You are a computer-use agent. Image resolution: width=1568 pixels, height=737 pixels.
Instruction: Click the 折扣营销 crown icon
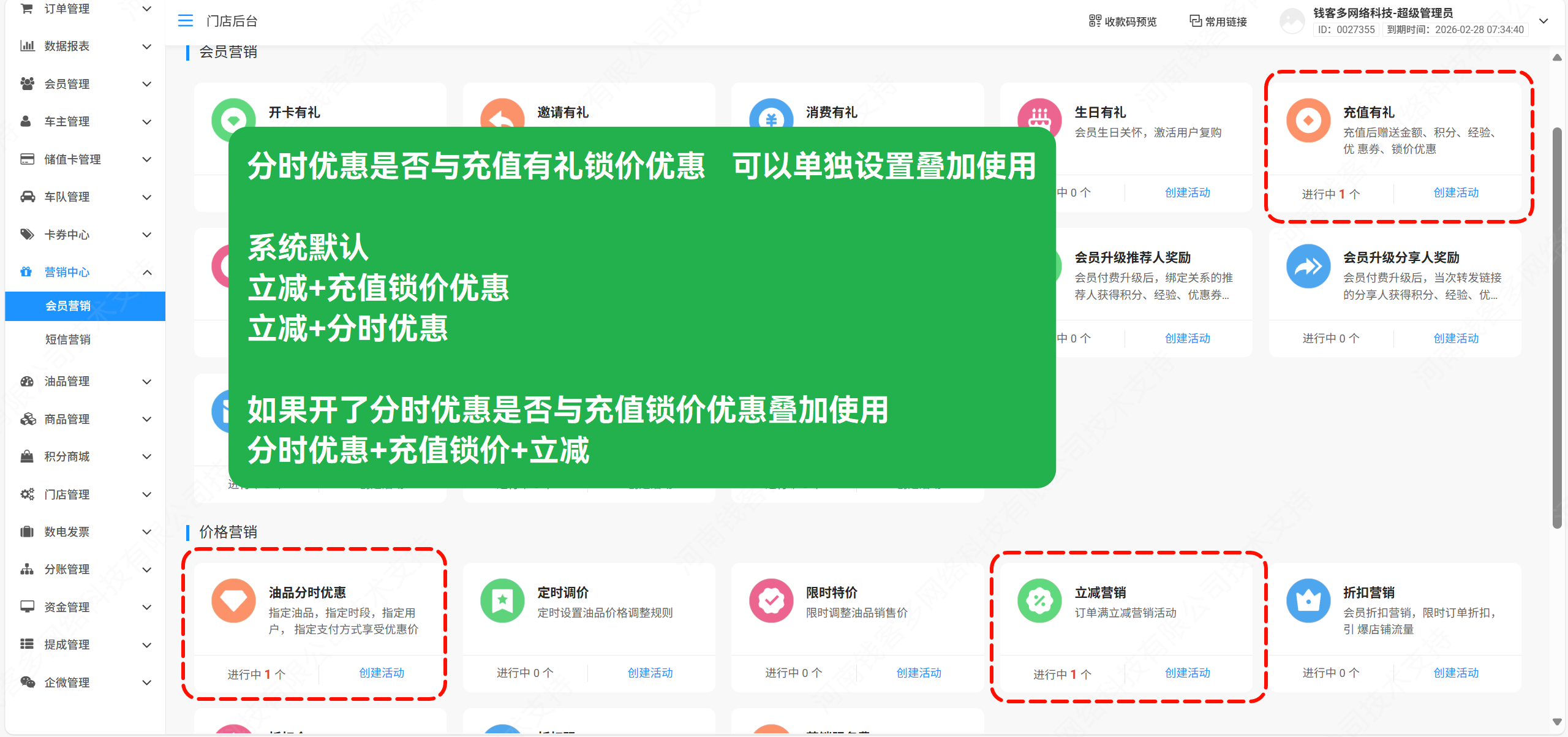tap(1308, 600)
